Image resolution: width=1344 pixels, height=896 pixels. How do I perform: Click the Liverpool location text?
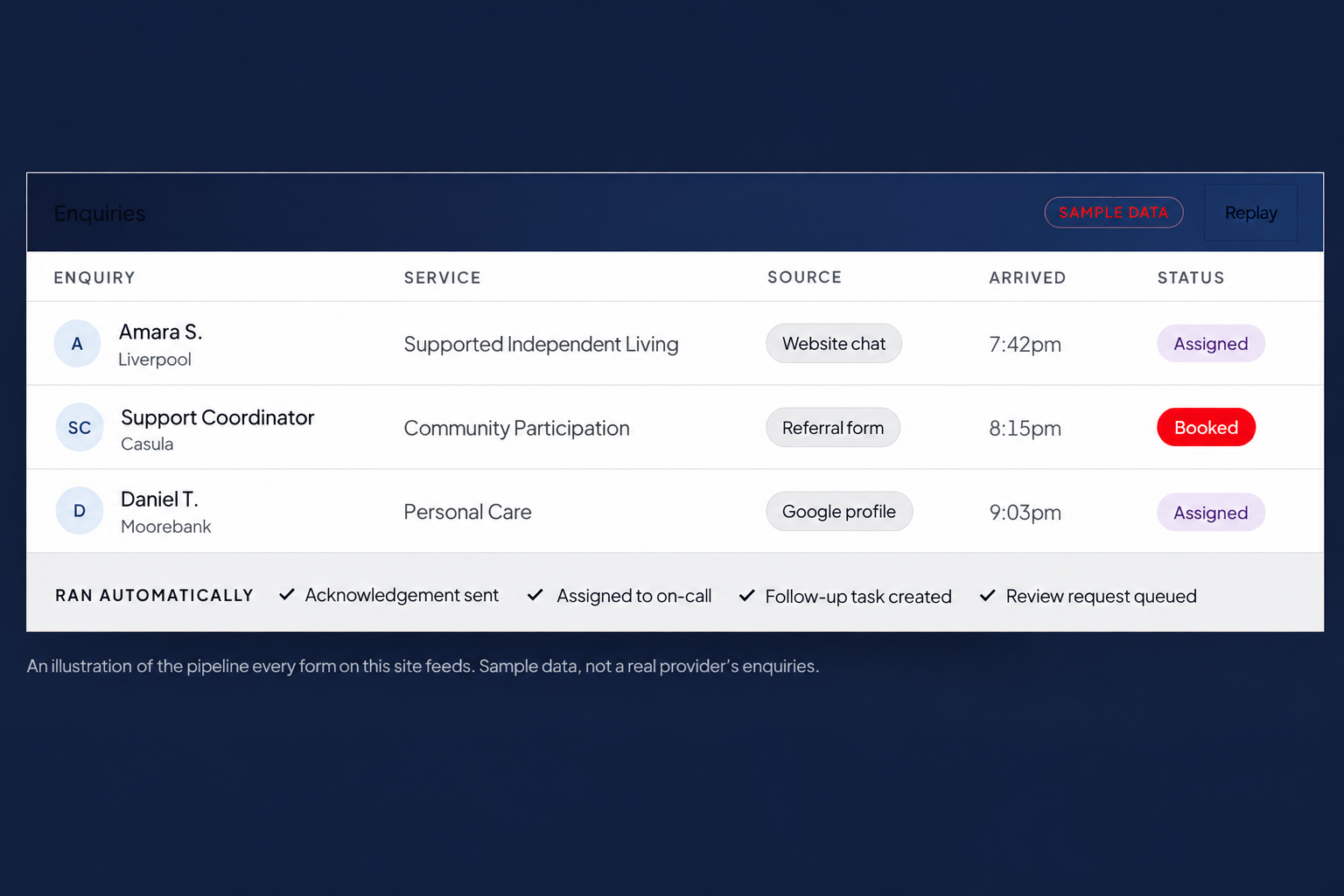point(155,360)
